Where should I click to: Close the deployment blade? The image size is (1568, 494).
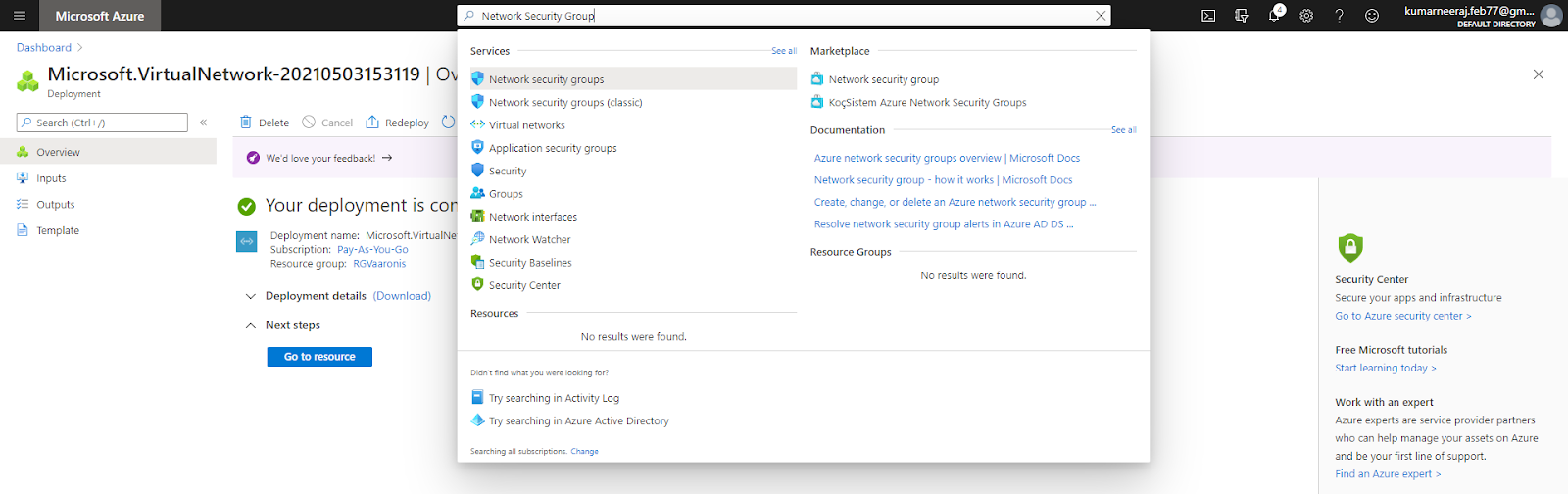click(1539, 74)
